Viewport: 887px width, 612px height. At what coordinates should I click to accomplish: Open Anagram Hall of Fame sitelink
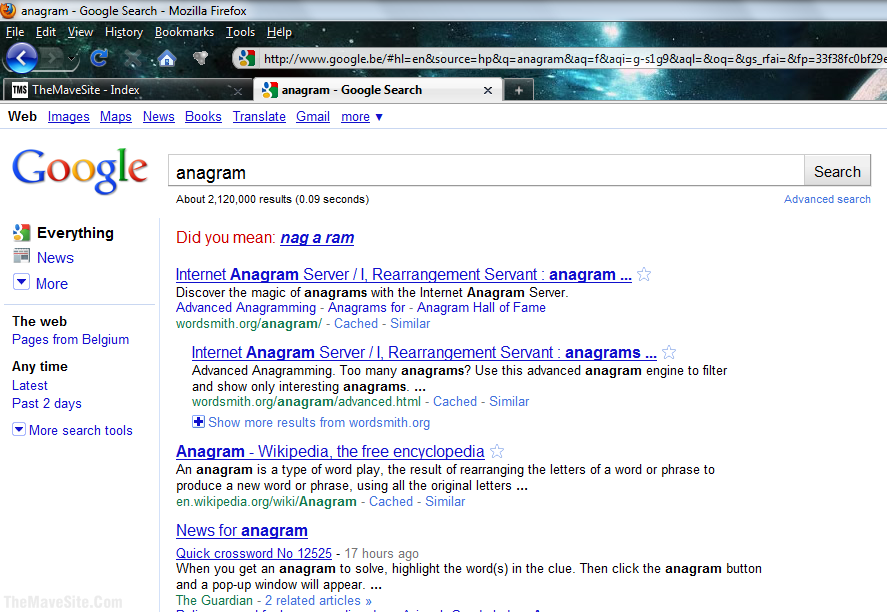(481, 308)
